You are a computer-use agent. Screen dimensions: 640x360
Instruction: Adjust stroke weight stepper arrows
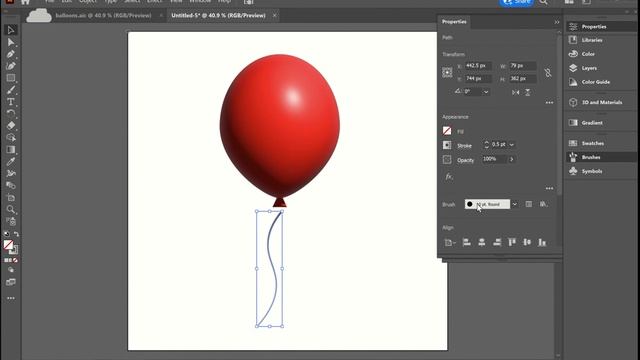click(486, 144)
